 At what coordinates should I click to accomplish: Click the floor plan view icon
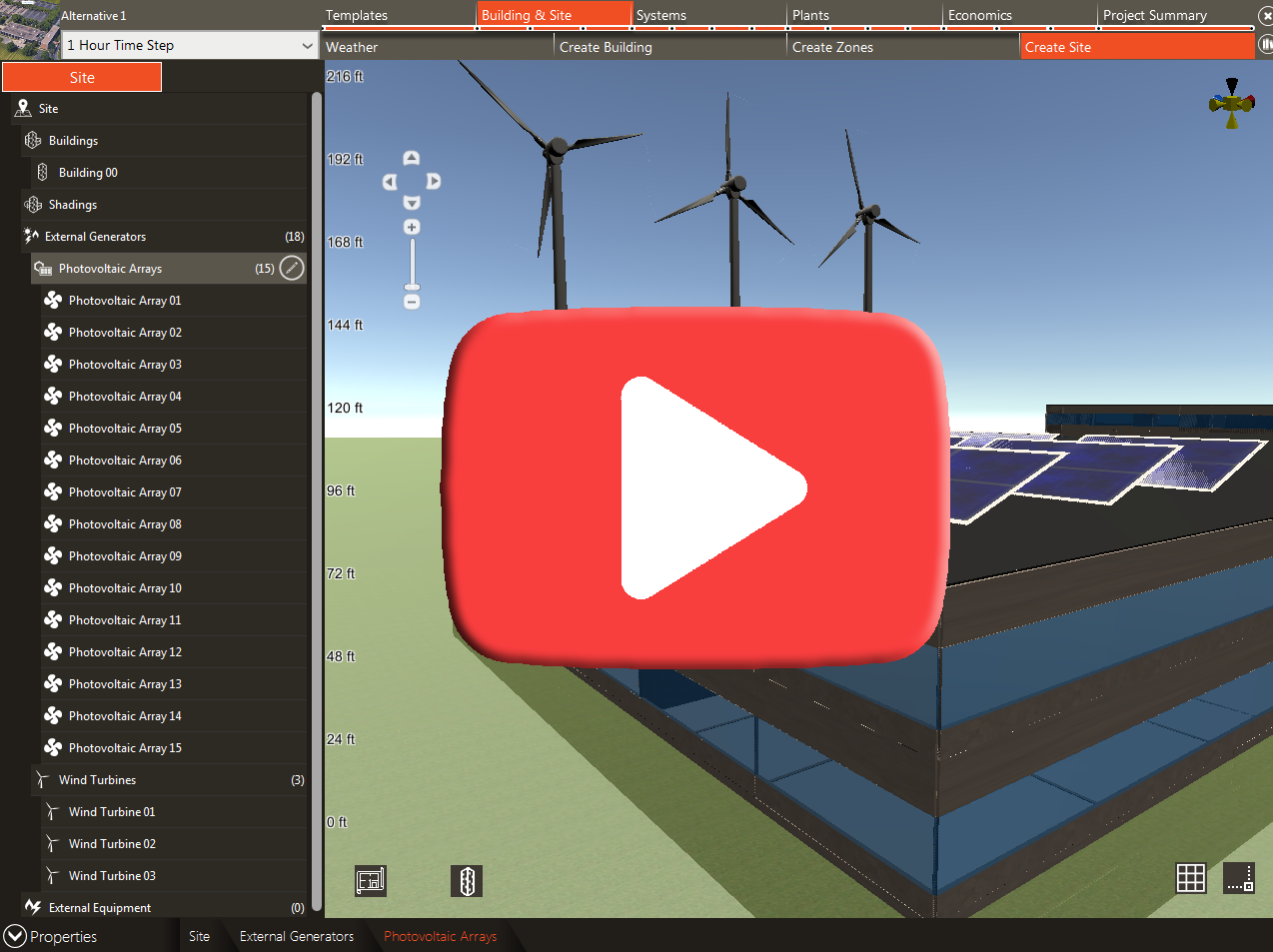tap(370, 881)
